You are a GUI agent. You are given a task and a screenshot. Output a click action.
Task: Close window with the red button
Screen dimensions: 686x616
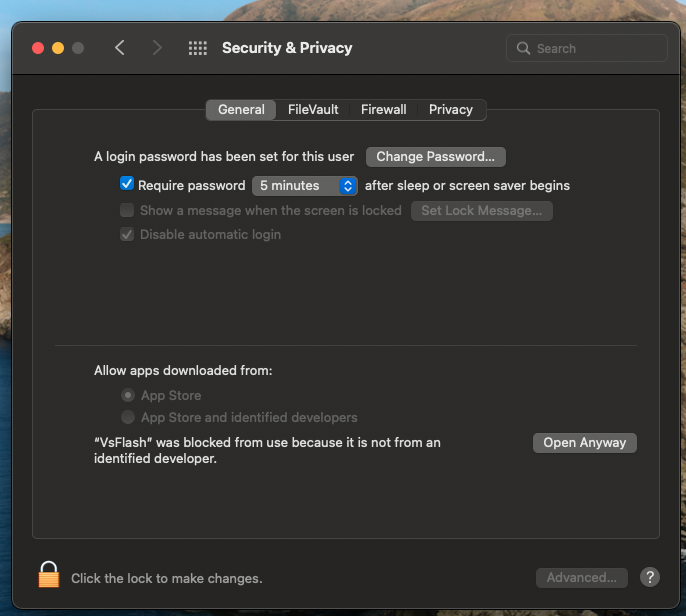click(x=38, y=48)
